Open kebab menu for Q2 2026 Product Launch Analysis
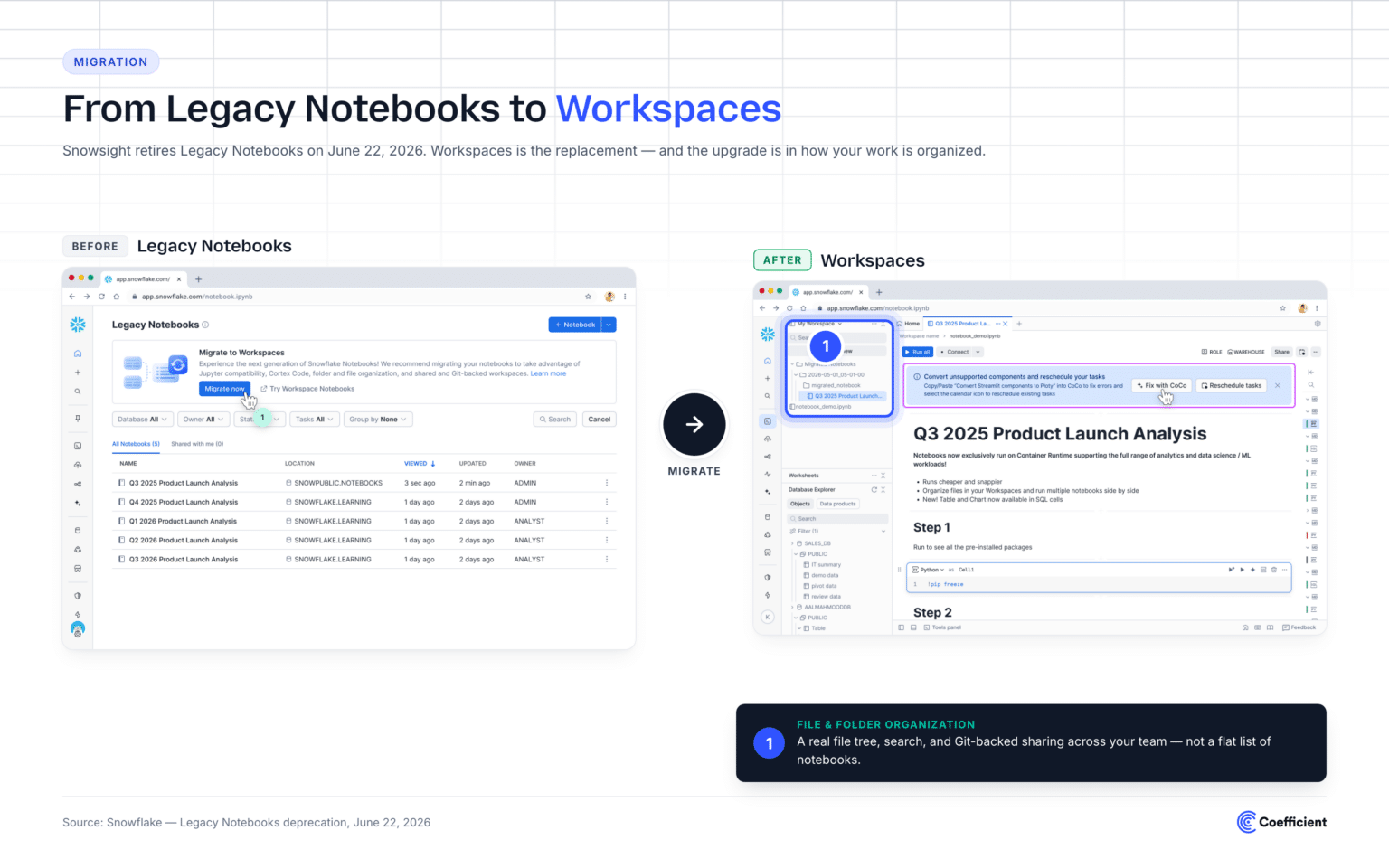The image size is (1389, 868). click(607, 540)
